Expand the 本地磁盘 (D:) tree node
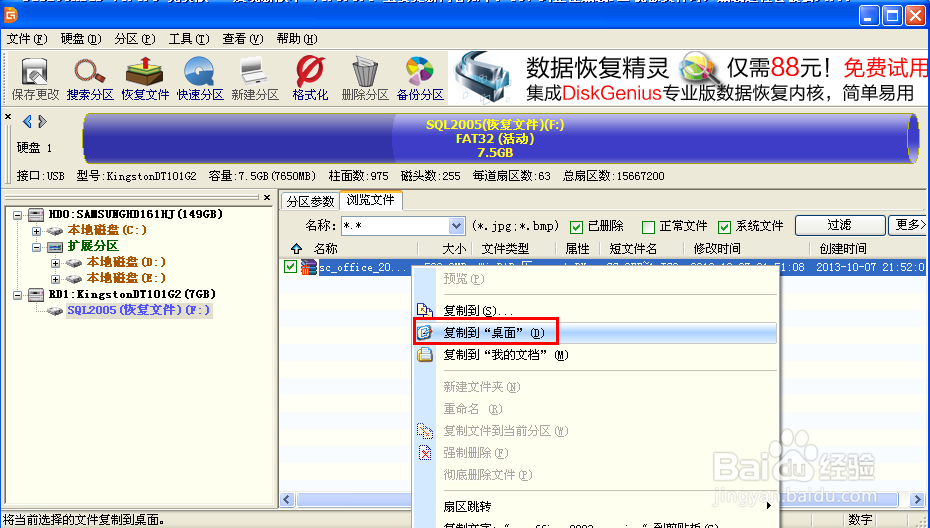Image resolution: width=930 pixels, height=528 pixels. click(56, 263)
